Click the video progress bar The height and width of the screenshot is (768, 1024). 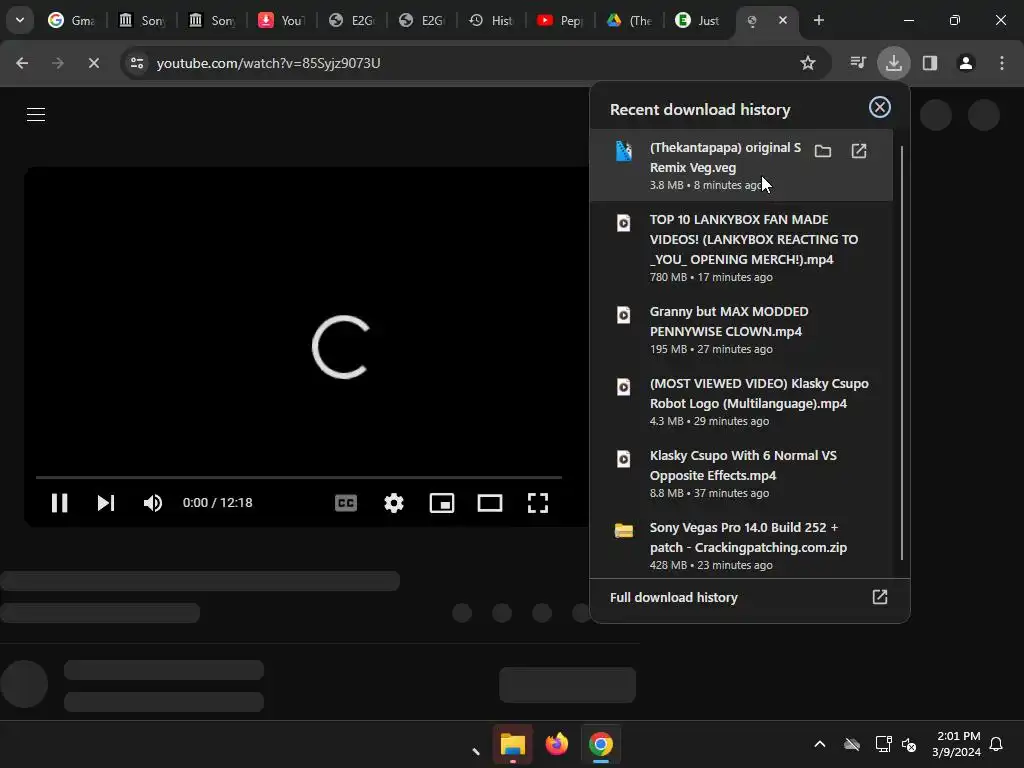click(x=299, y=477)
